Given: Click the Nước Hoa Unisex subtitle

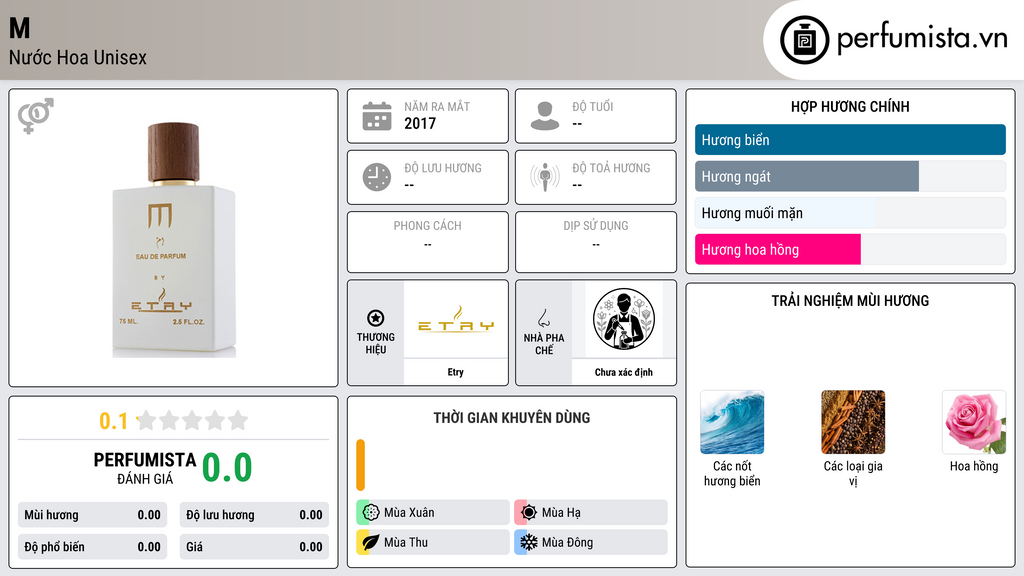Looking at the screenshot, I should tap(78, 57).
